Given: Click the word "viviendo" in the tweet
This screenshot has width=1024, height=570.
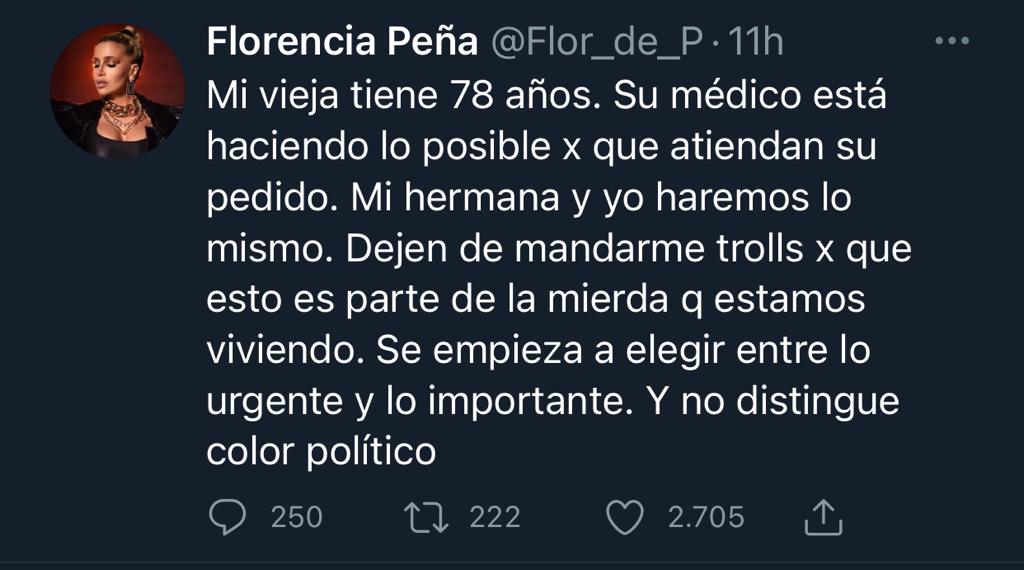Looking at the screenshot, I should [284, 349].
